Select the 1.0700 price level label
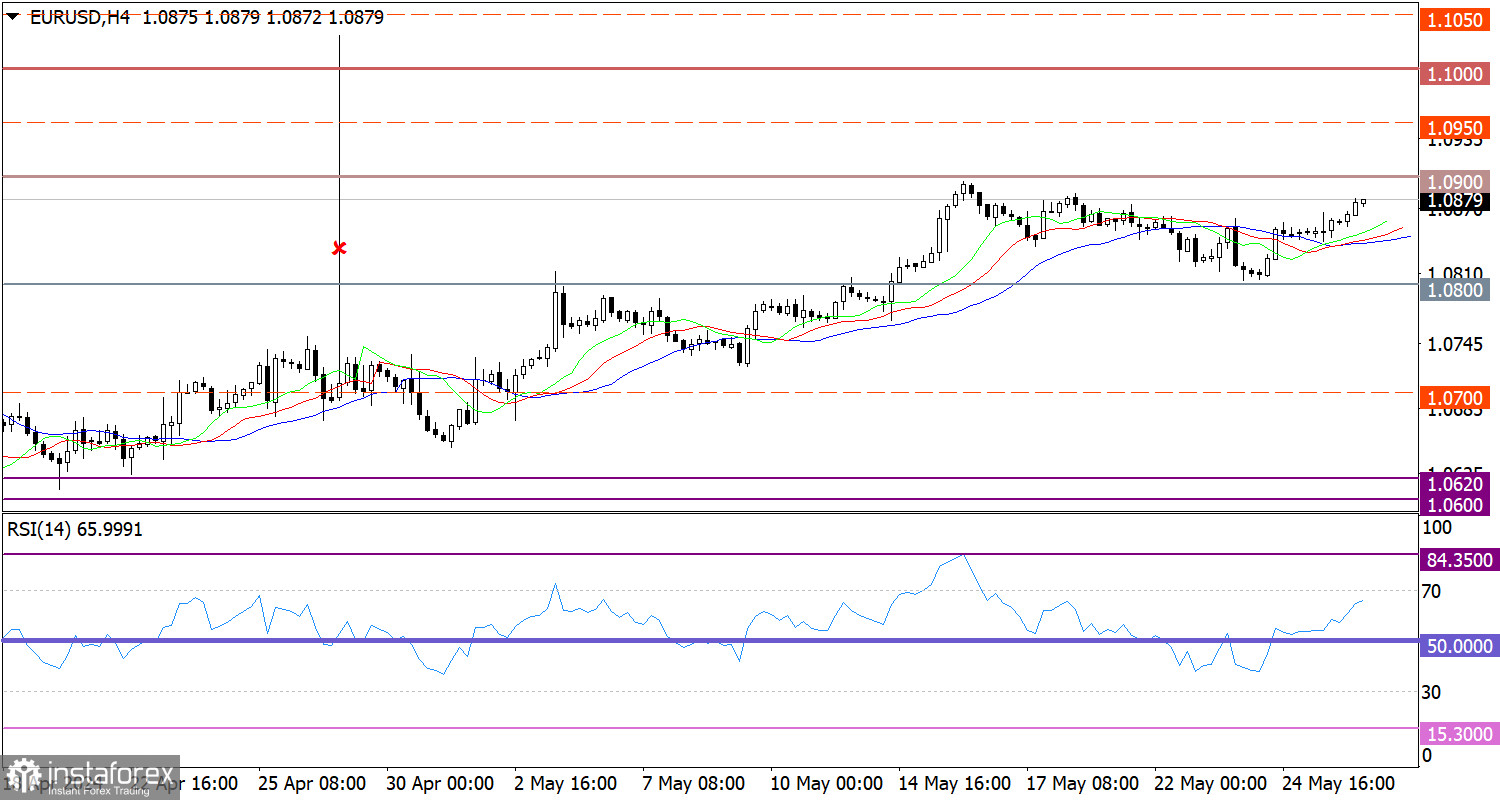Screen dimensions: 1500x800 click(x=1454, y=398)
